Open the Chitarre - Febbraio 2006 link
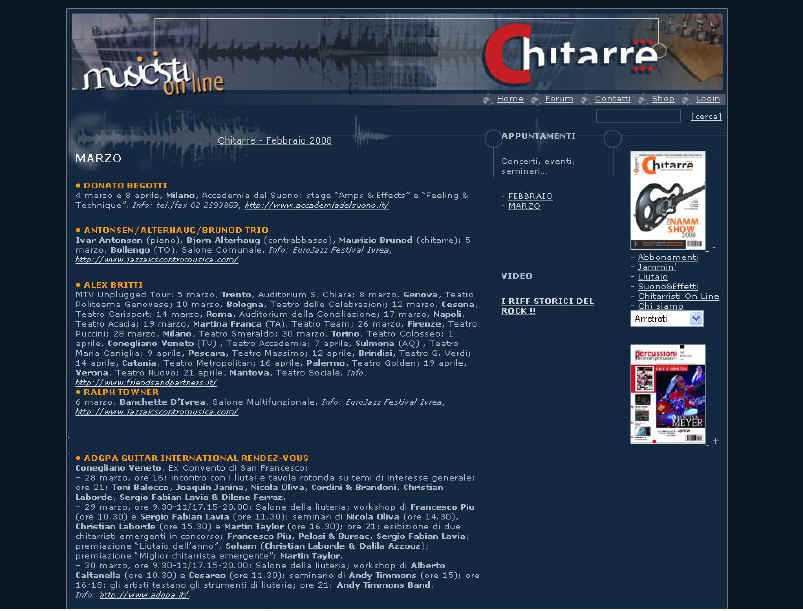Screen dimensions: 803x611 click(x=274, y=140)
